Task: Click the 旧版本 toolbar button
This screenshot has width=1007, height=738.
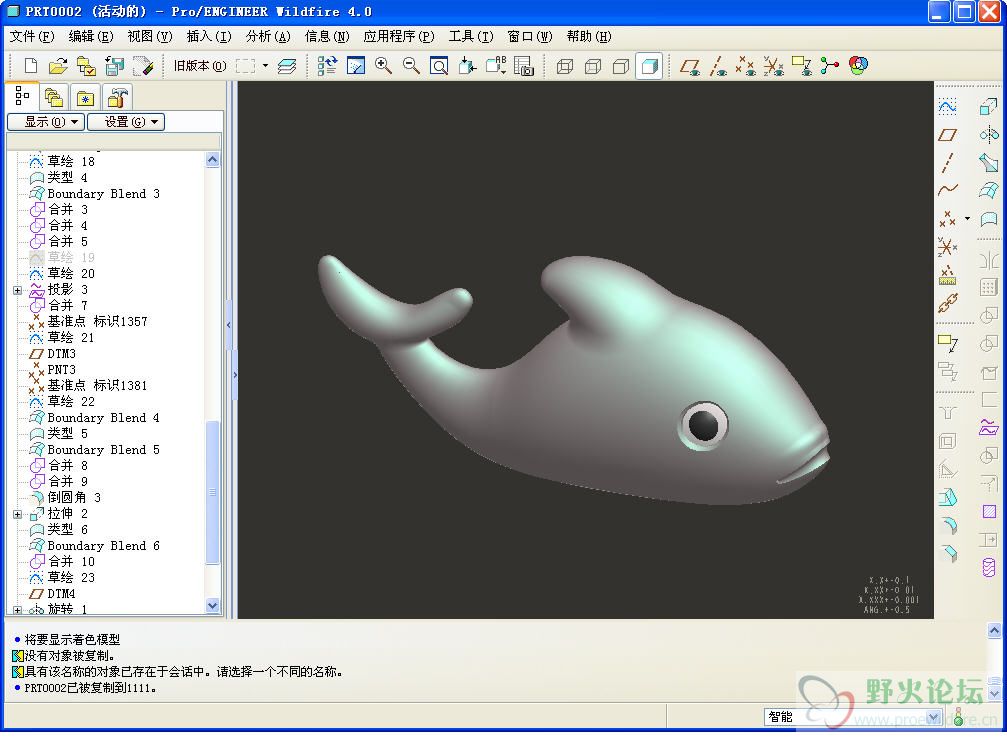Action: pyautogui.click(x=200, y=66)
